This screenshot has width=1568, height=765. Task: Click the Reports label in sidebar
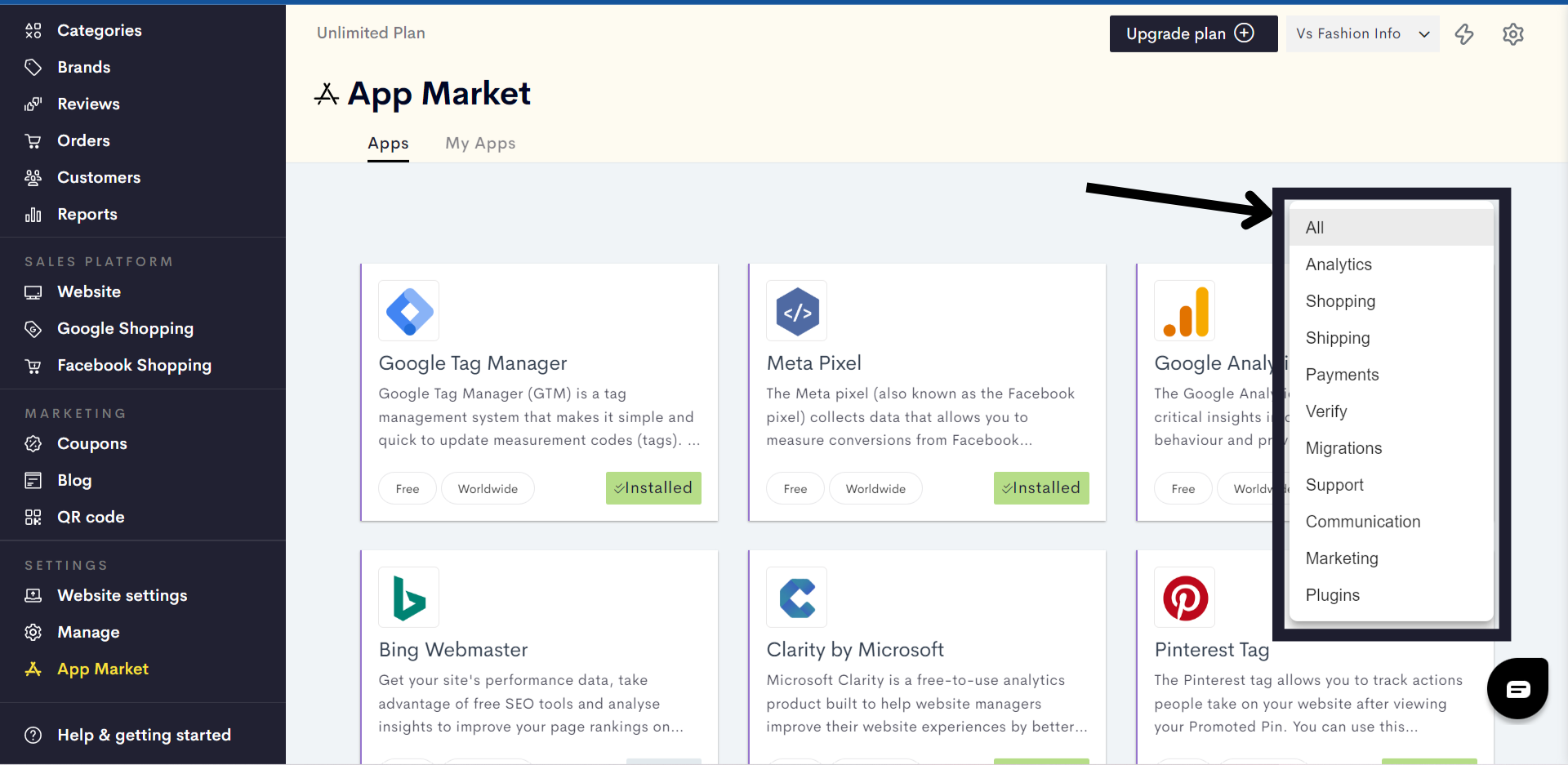coord(87,214)
